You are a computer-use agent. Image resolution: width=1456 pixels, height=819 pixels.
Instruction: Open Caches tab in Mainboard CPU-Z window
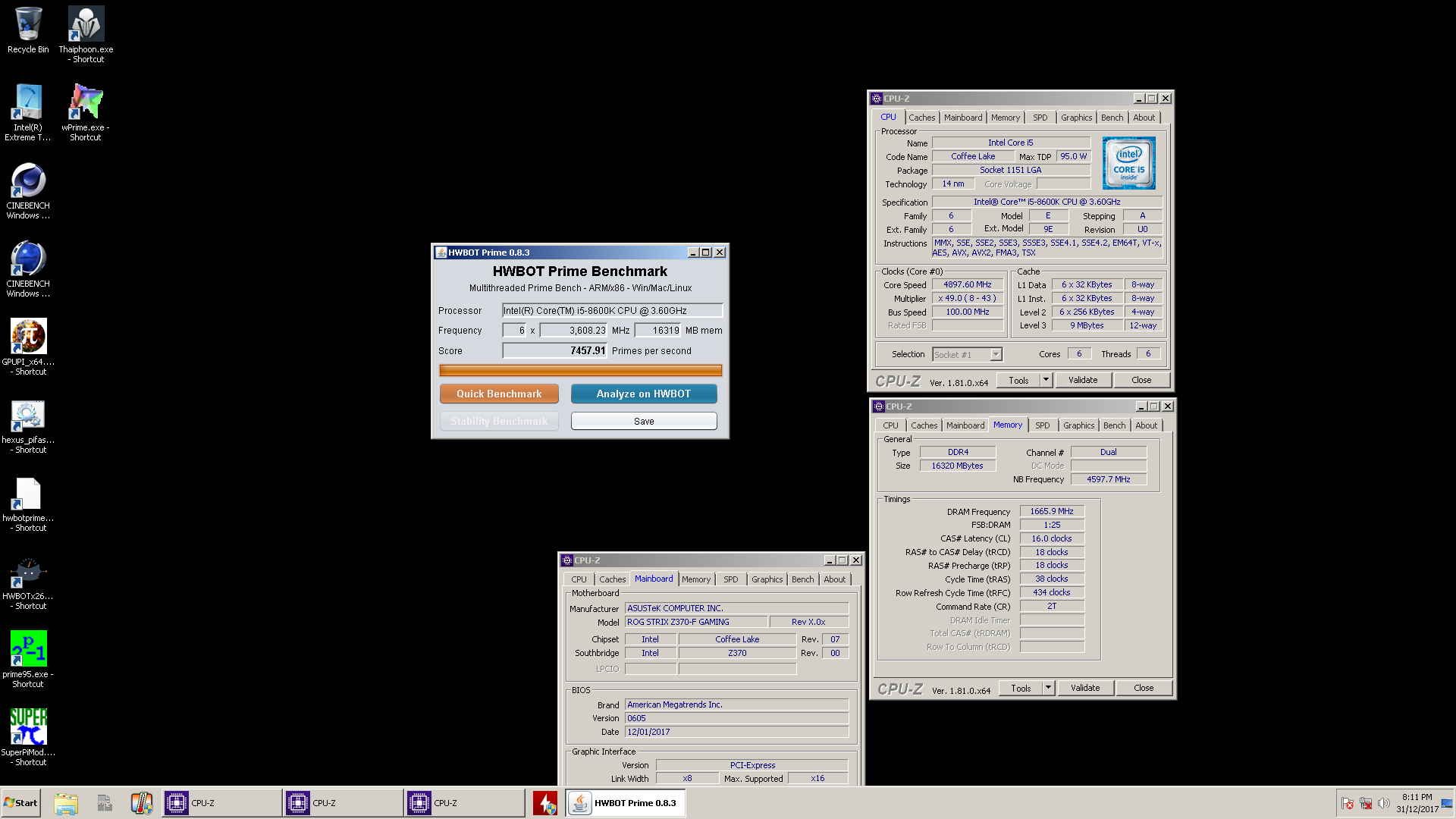tap(612, 579)
